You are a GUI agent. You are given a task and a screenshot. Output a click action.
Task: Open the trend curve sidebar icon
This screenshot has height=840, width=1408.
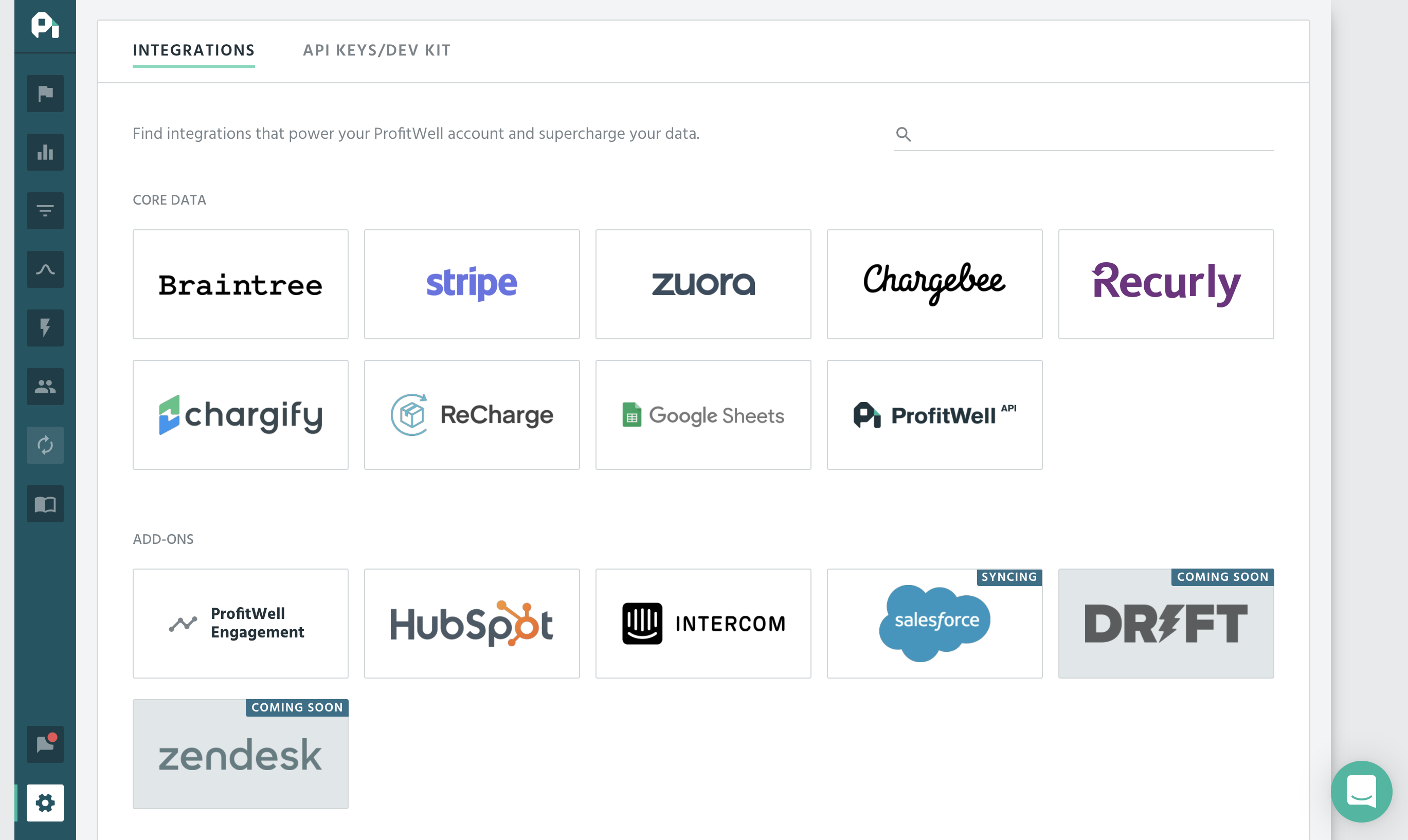tap(45, 269)
